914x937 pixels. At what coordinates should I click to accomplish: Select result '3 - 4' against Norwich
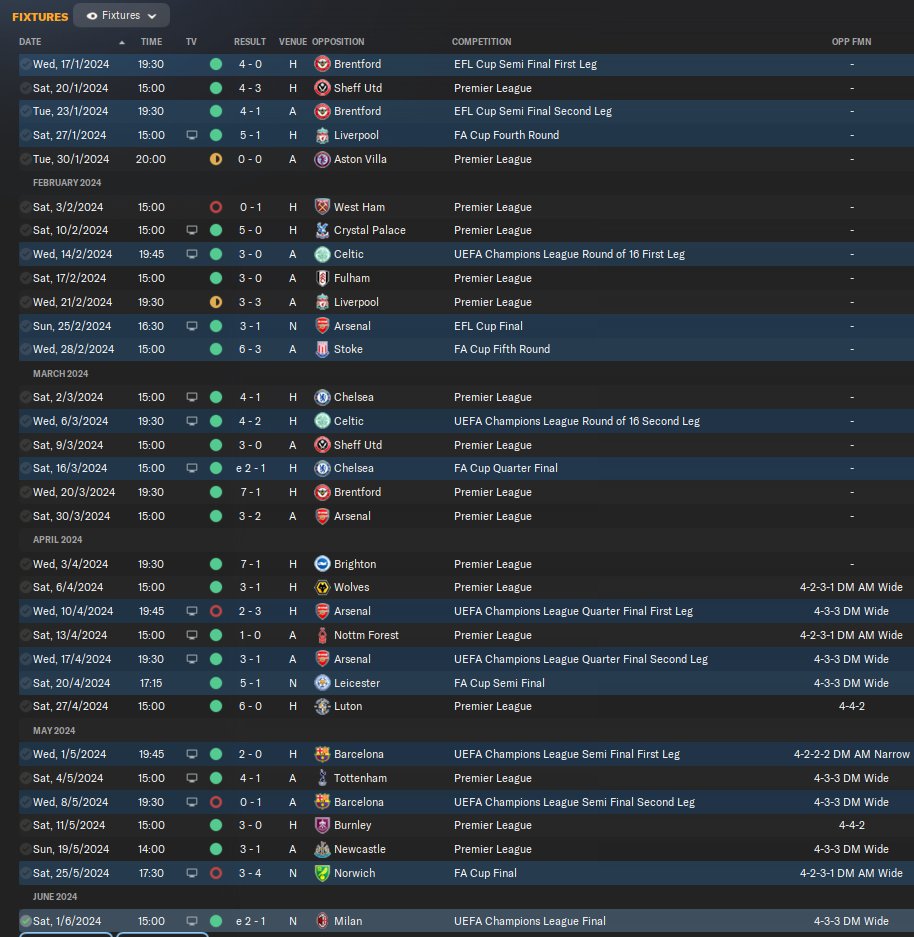tap(250, 872)
